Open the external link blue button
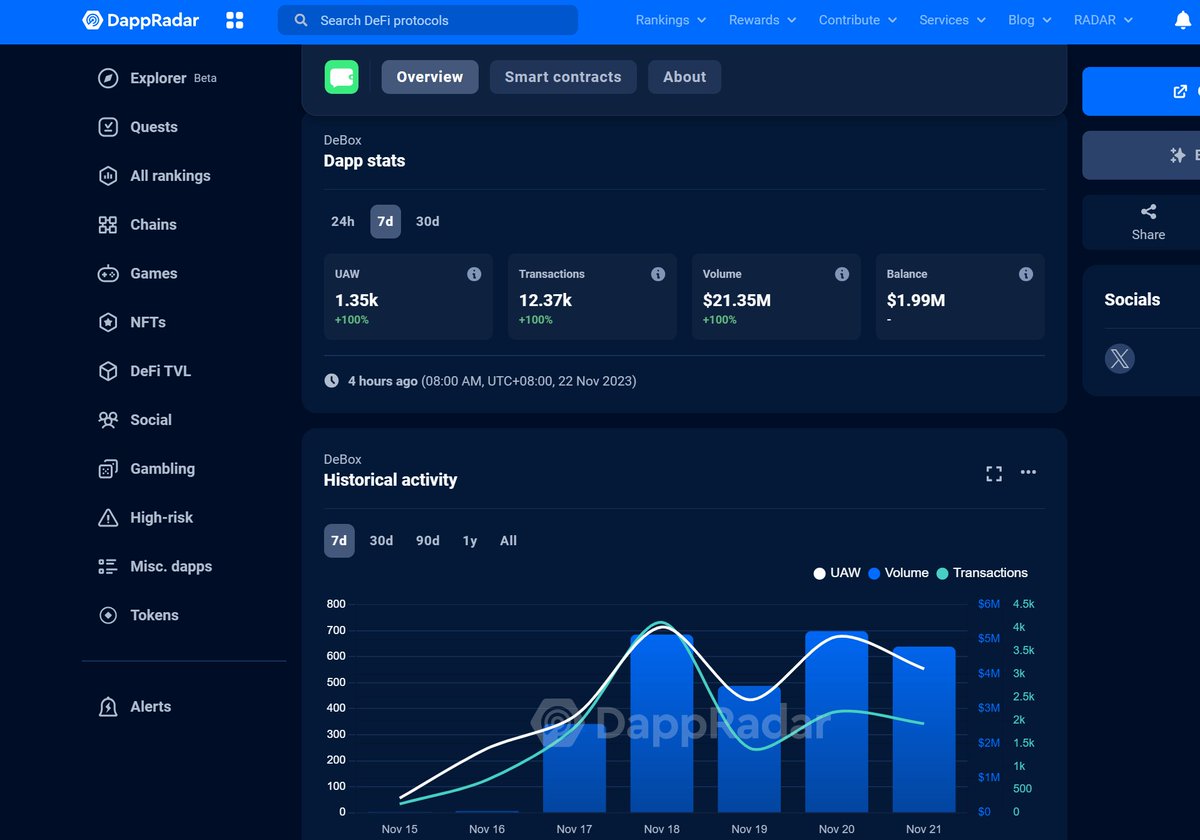The image size is (1200, 840). click(x=1141, y=92)
